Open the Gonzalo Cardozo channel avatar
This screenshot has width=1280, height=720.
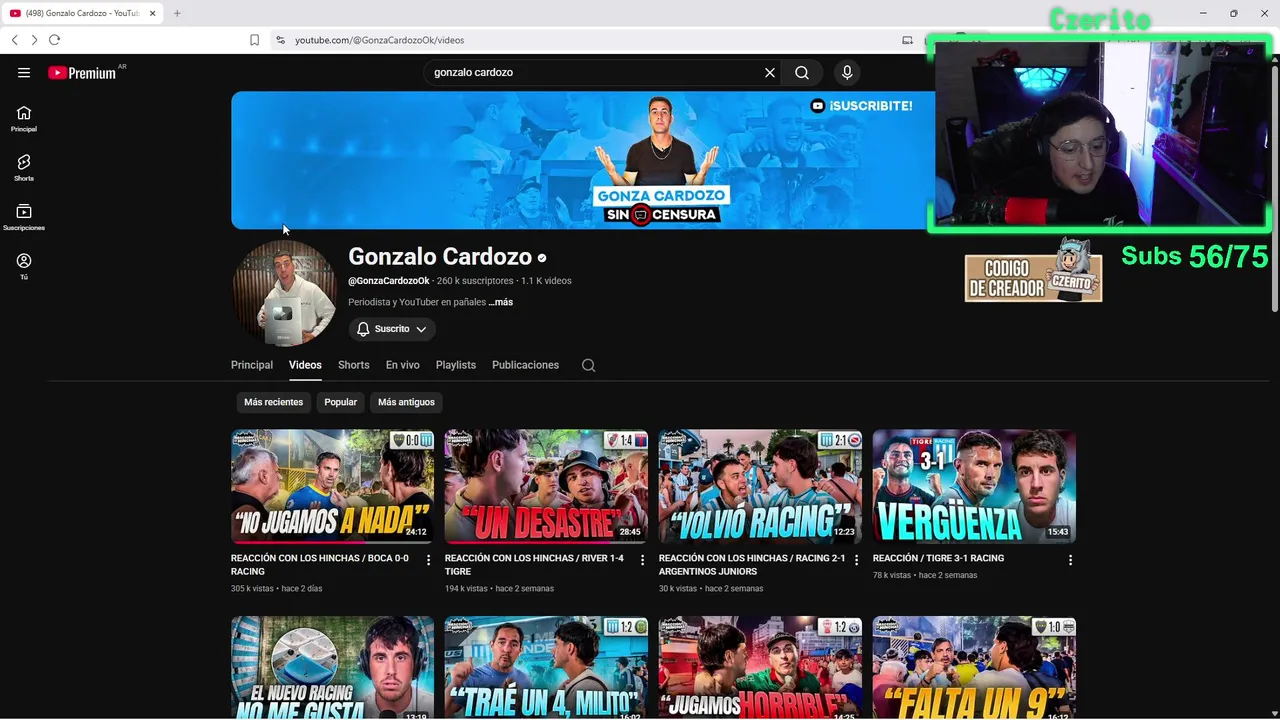pyautogui.click(x=284, y=293)
